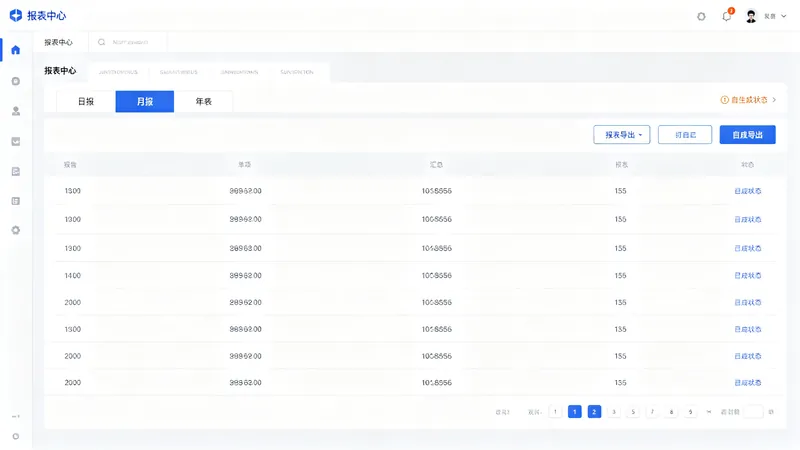Click the 报表中心 logo icon
The image size is (800, 450).
(16, 15)
